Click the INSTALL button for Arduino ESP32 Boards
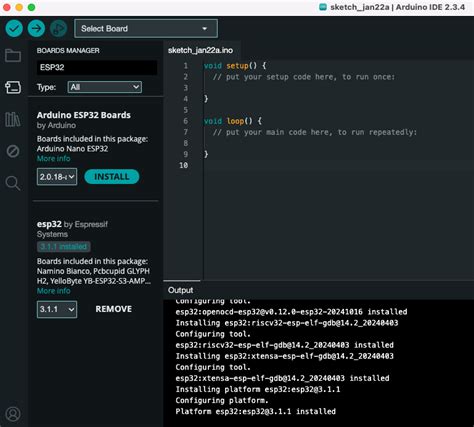 (112, 177)
